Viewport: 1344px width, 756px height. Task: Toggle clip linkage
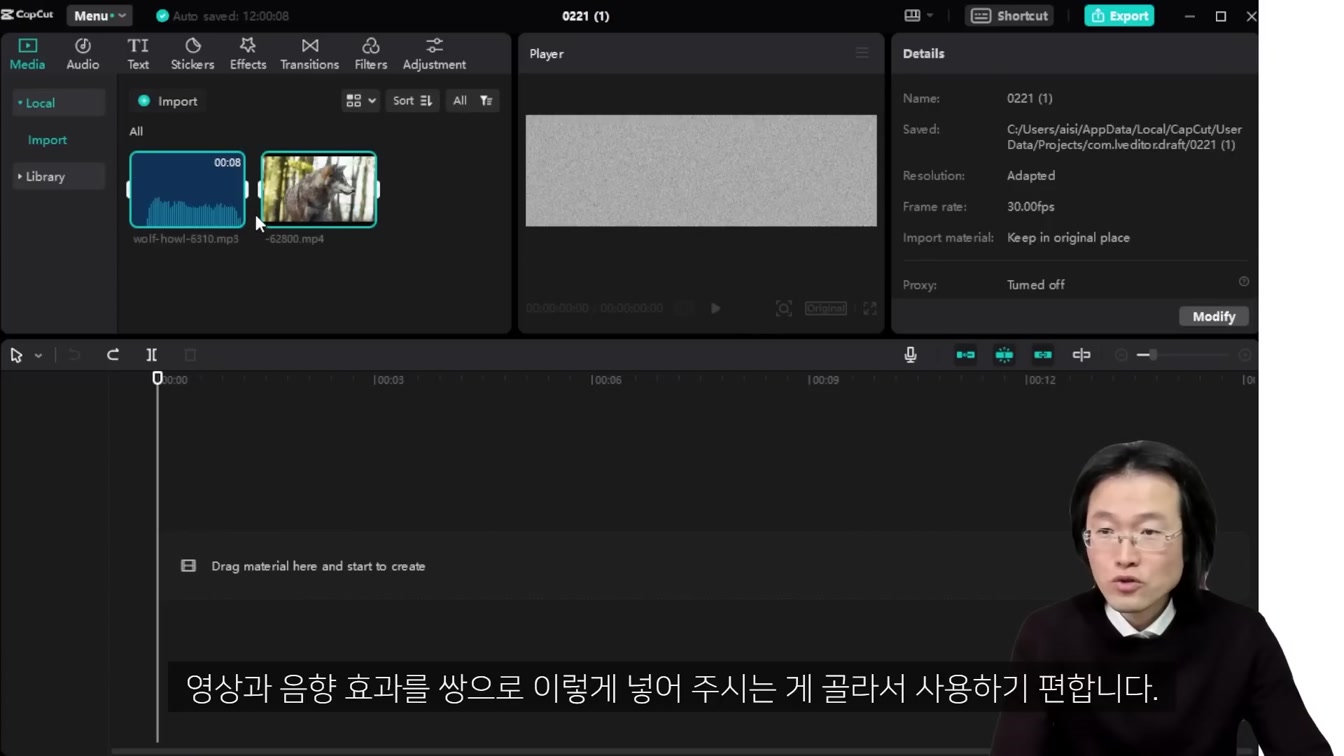1043,355
